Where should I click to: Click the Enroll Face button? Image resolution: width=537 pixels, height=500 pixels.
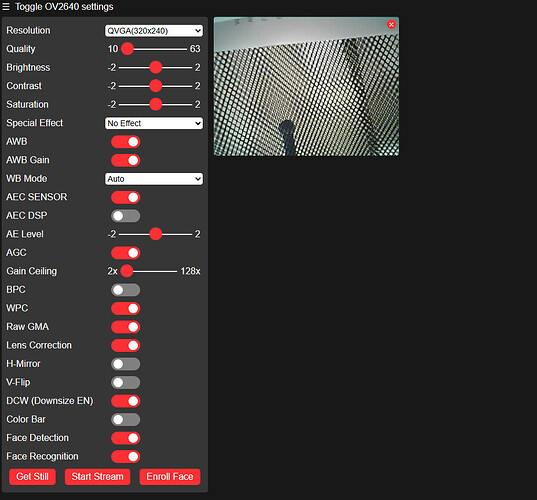pos(170,477)
